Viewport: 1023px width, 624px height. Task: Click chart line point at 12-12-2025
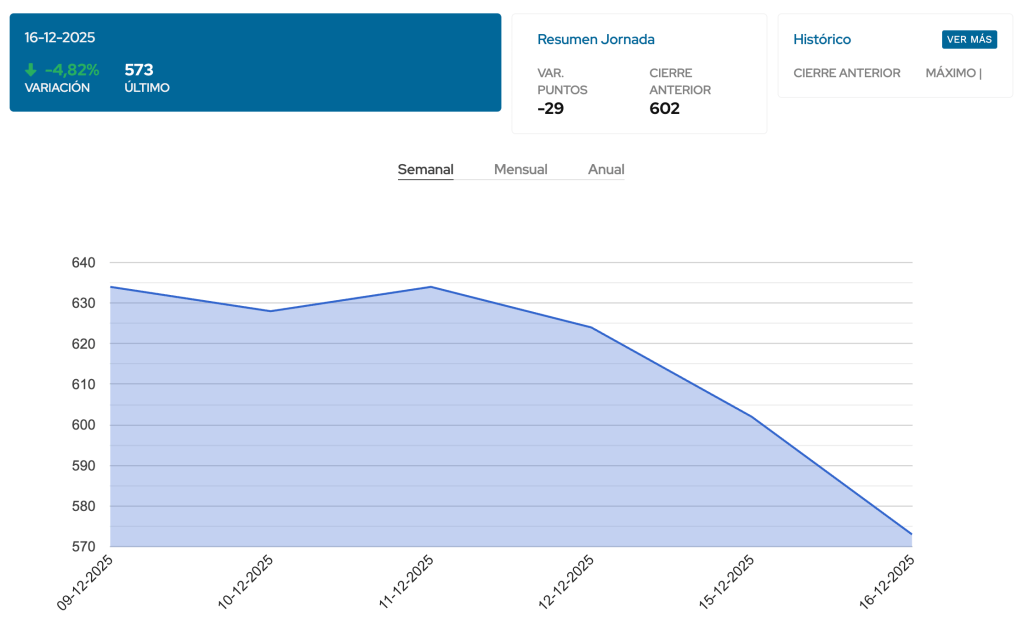[x=591, y=327]
